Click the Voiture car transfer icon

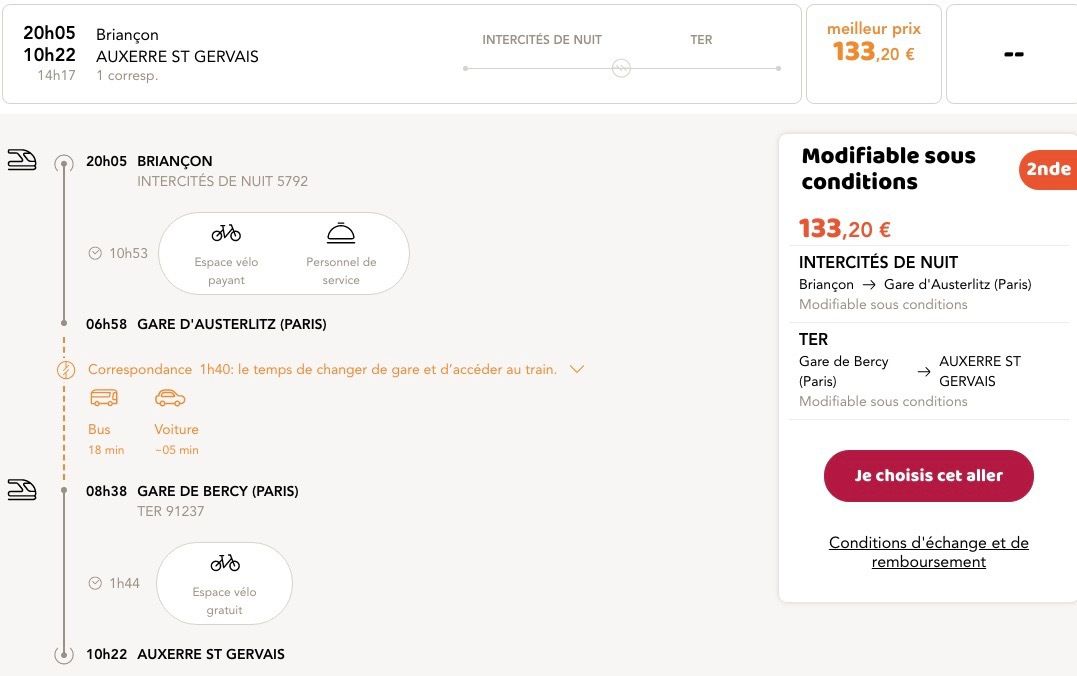point(170,398)
